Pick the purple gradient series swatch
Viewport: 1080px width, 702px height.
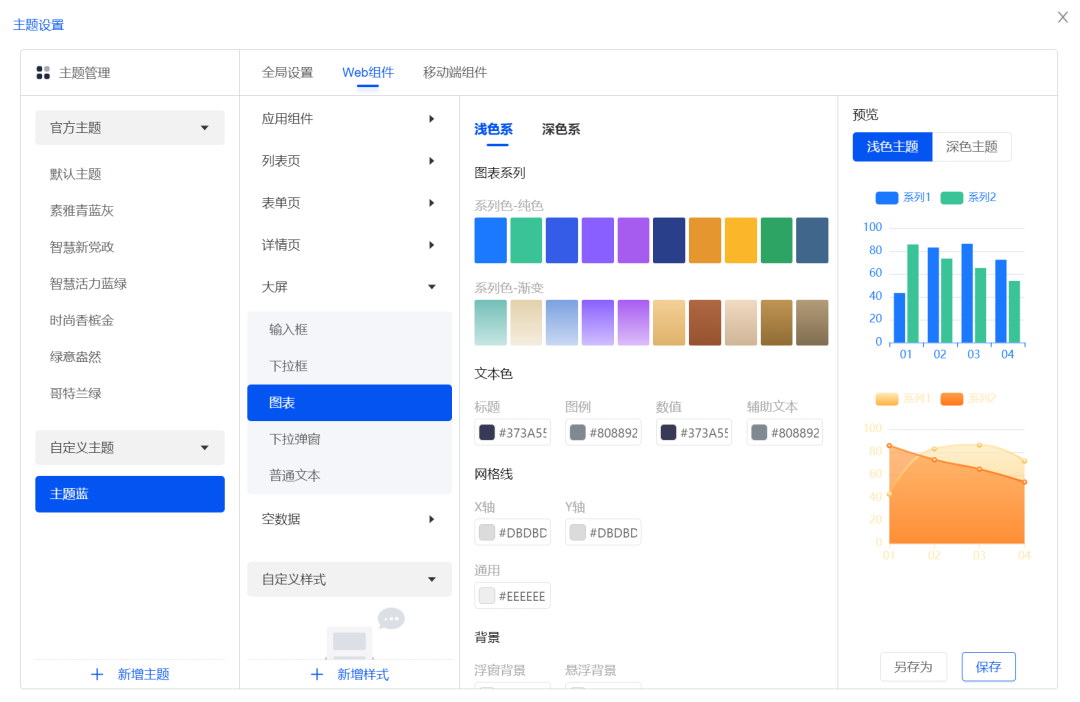point(597,322)
